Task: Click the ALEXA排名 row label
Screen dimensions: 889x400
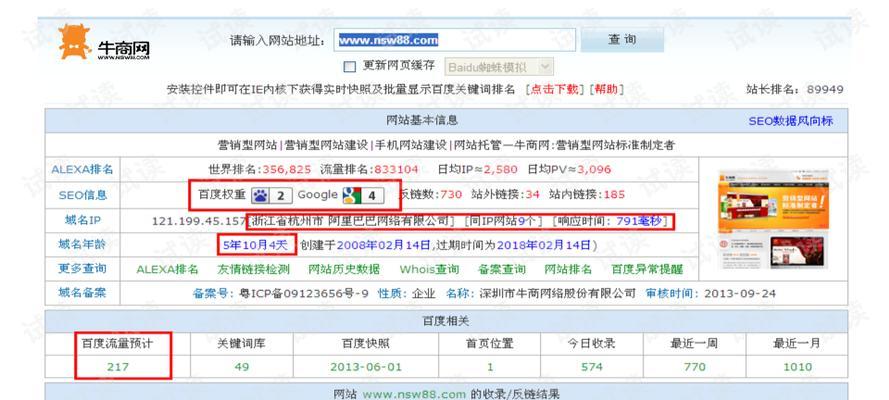Action: pyautogui.click(x=82, y=169)
